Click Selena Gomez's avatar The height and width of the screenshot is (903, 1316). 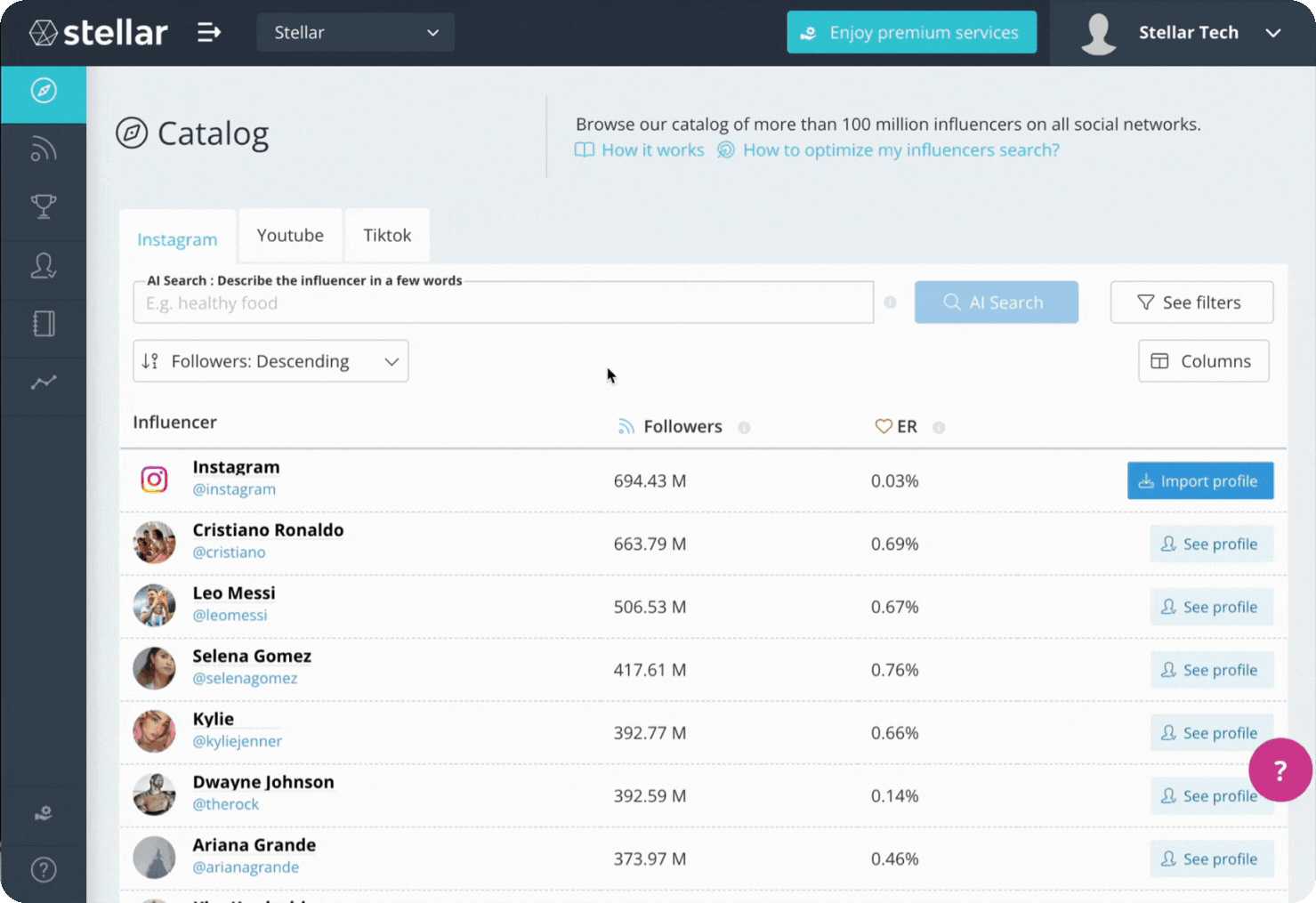coord(154,669)
